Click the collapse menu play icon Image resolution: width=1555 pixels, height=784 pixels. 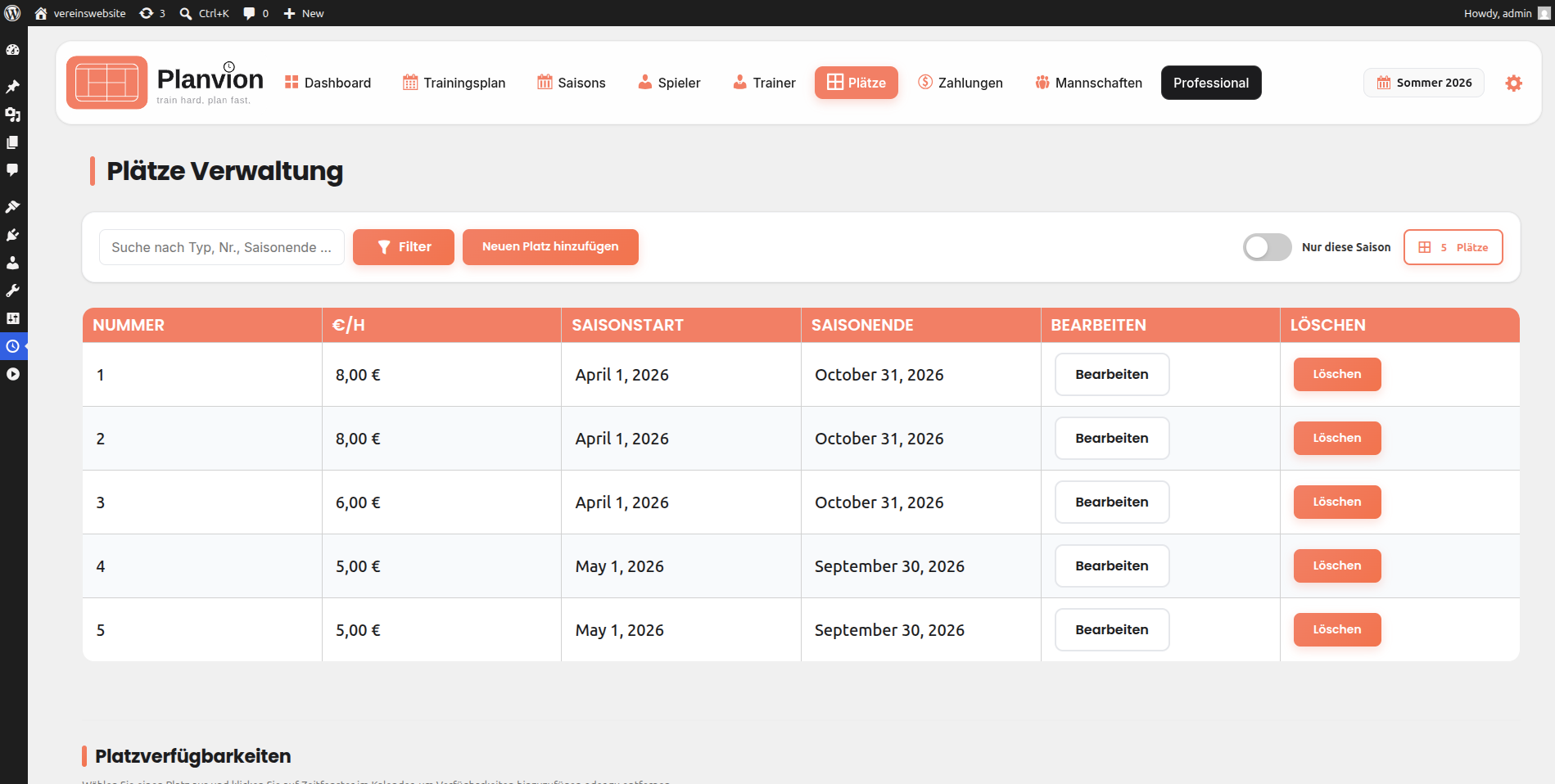(x=12, y=374)
